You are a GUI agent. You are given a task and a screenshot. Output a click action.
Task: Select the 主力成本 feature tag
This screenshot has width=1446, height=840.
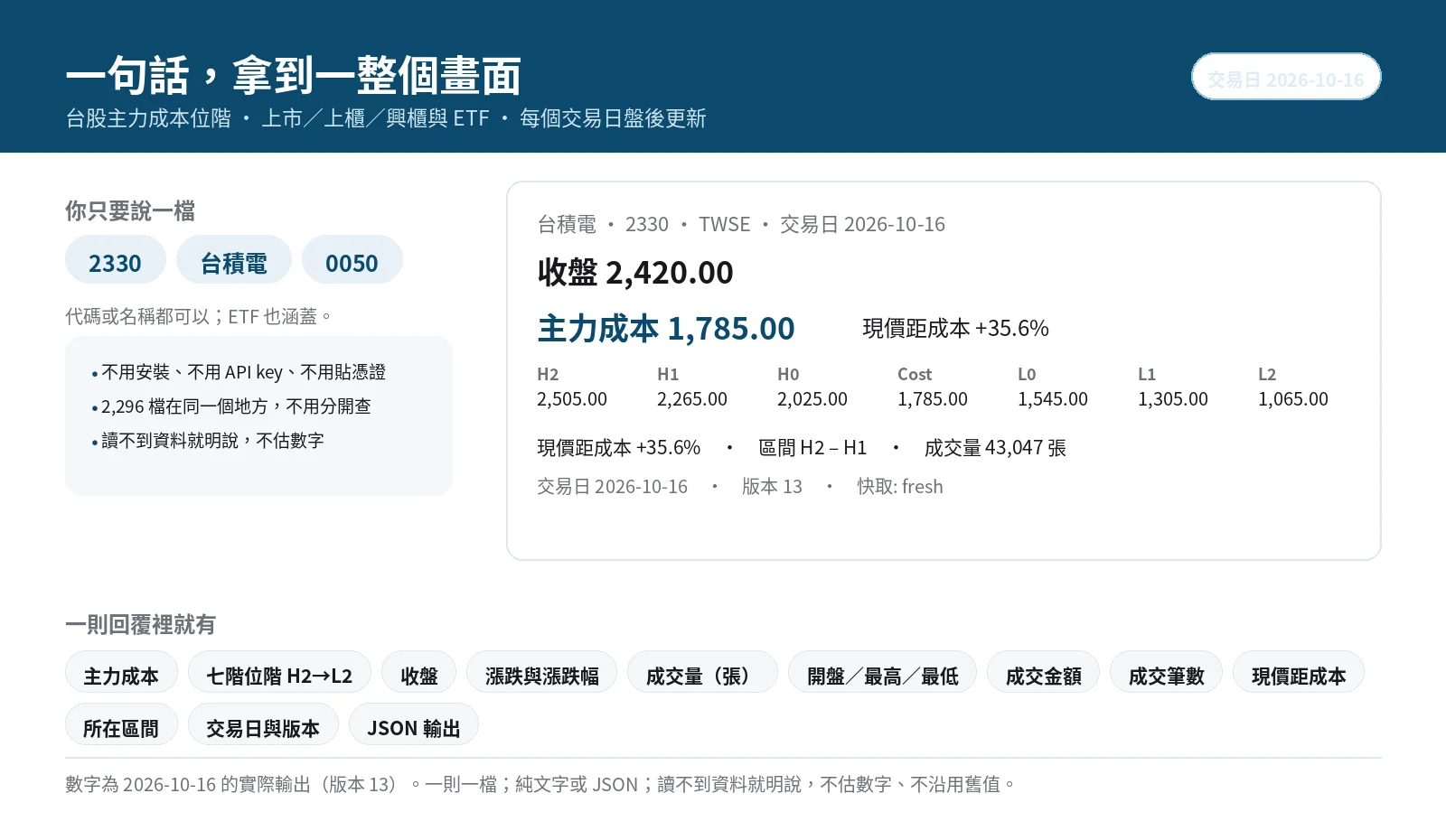click(x=121, y=672)
